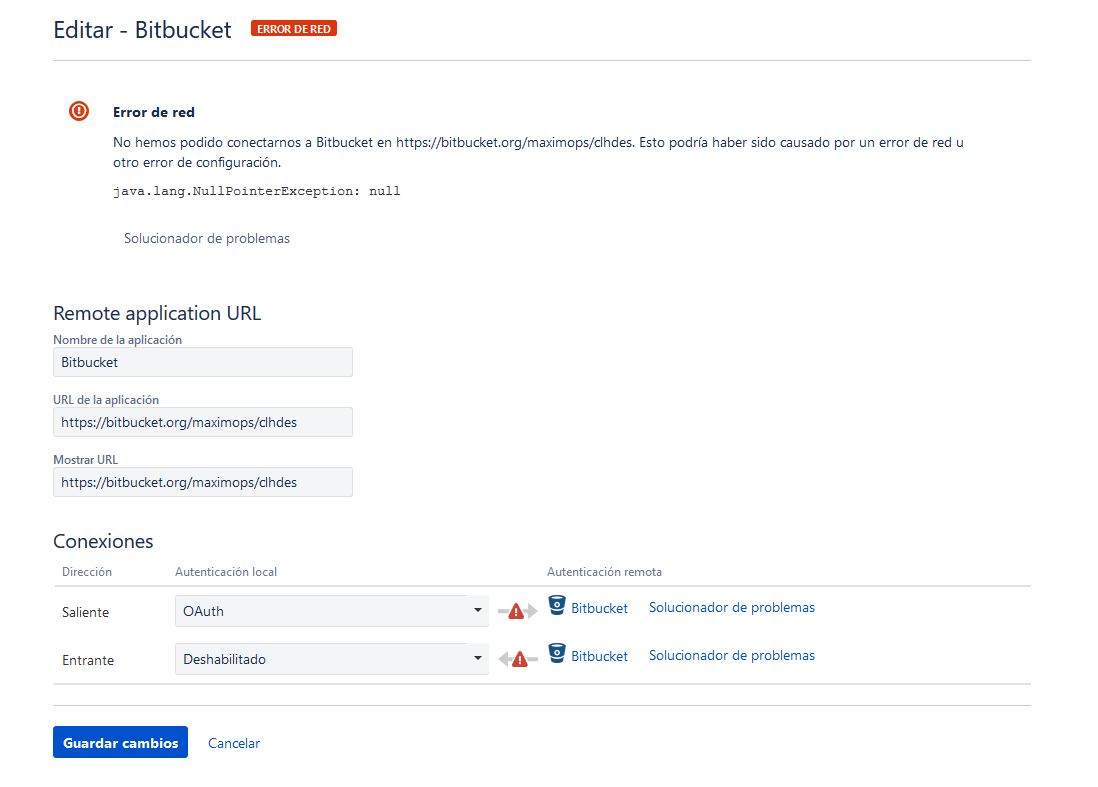The width and height of the screenshot is (1098, 787).
Task: Open Solucionador de problemas for outgoing connection
Action: click(x=732, y=608)
